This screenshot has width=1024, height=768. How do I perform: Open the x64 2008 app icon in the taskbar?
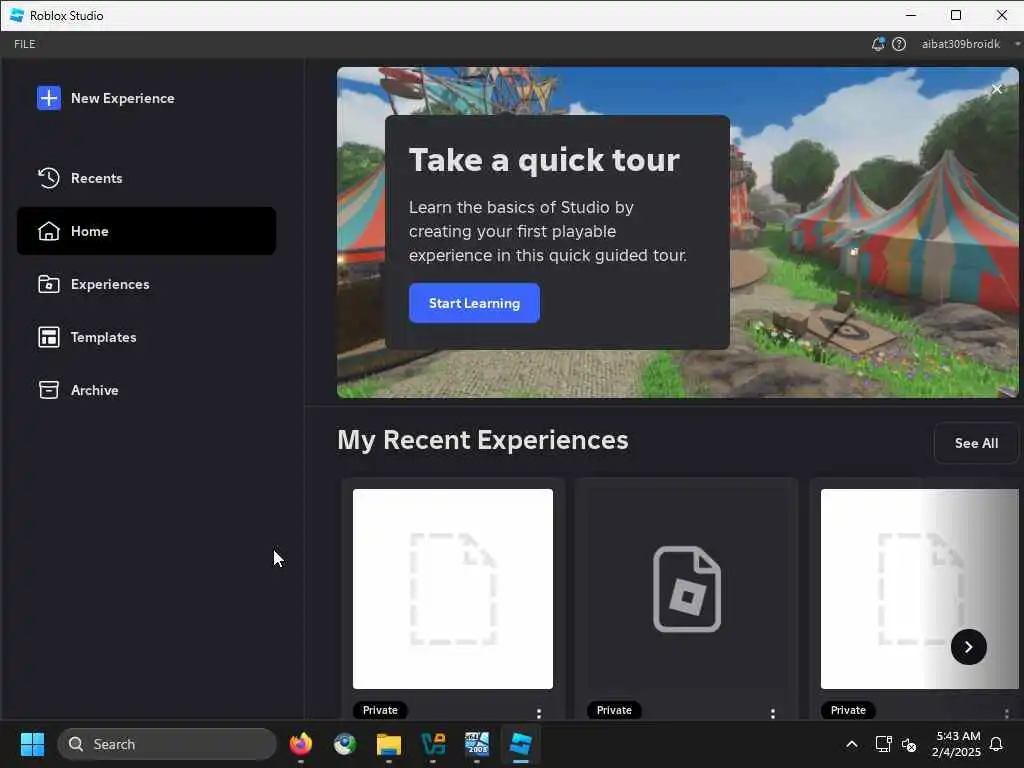(x=477, y=744)
